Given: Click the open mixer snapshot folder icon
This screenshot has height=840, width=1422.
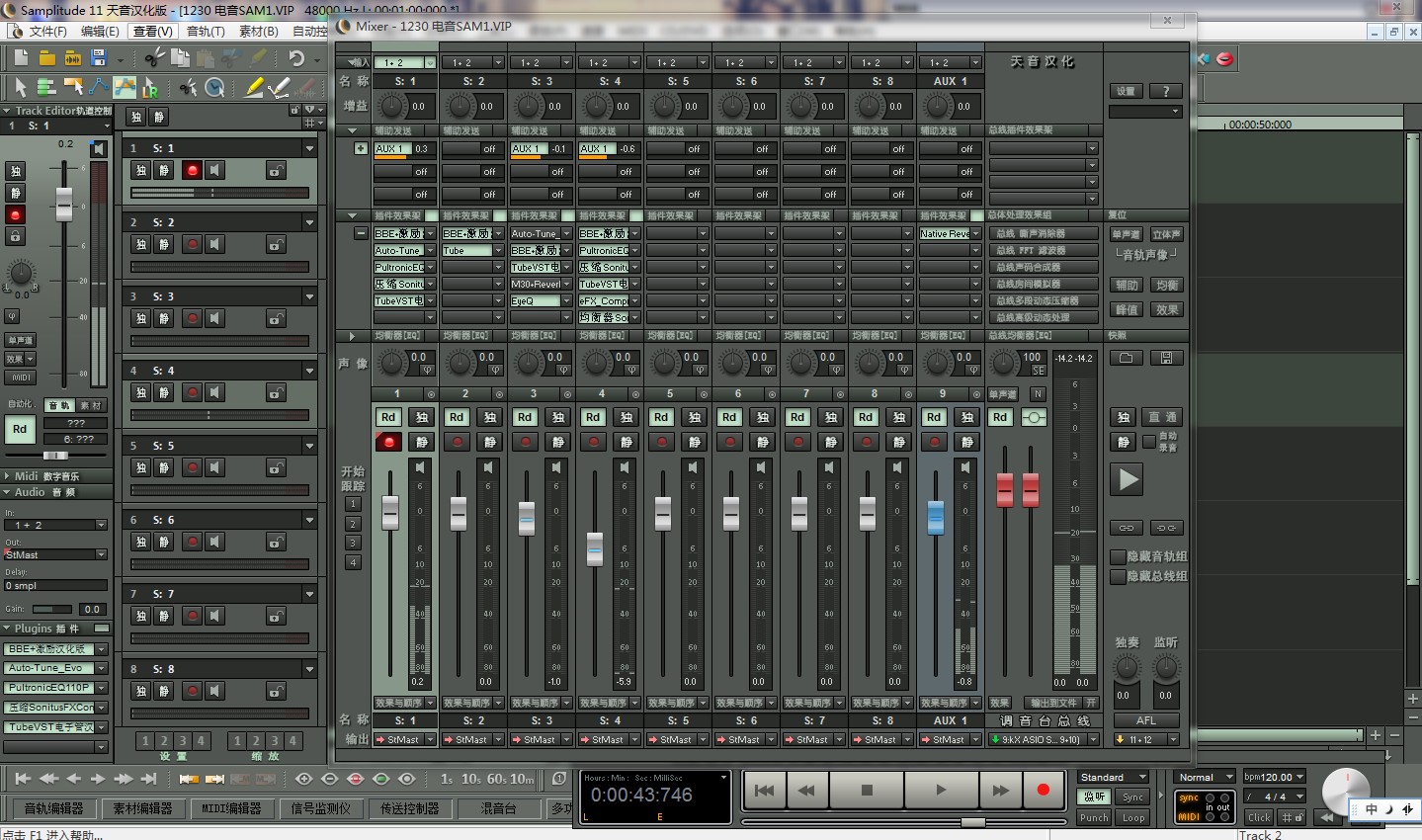Looking at the screenshot, I should click(x=1127, y=358).
